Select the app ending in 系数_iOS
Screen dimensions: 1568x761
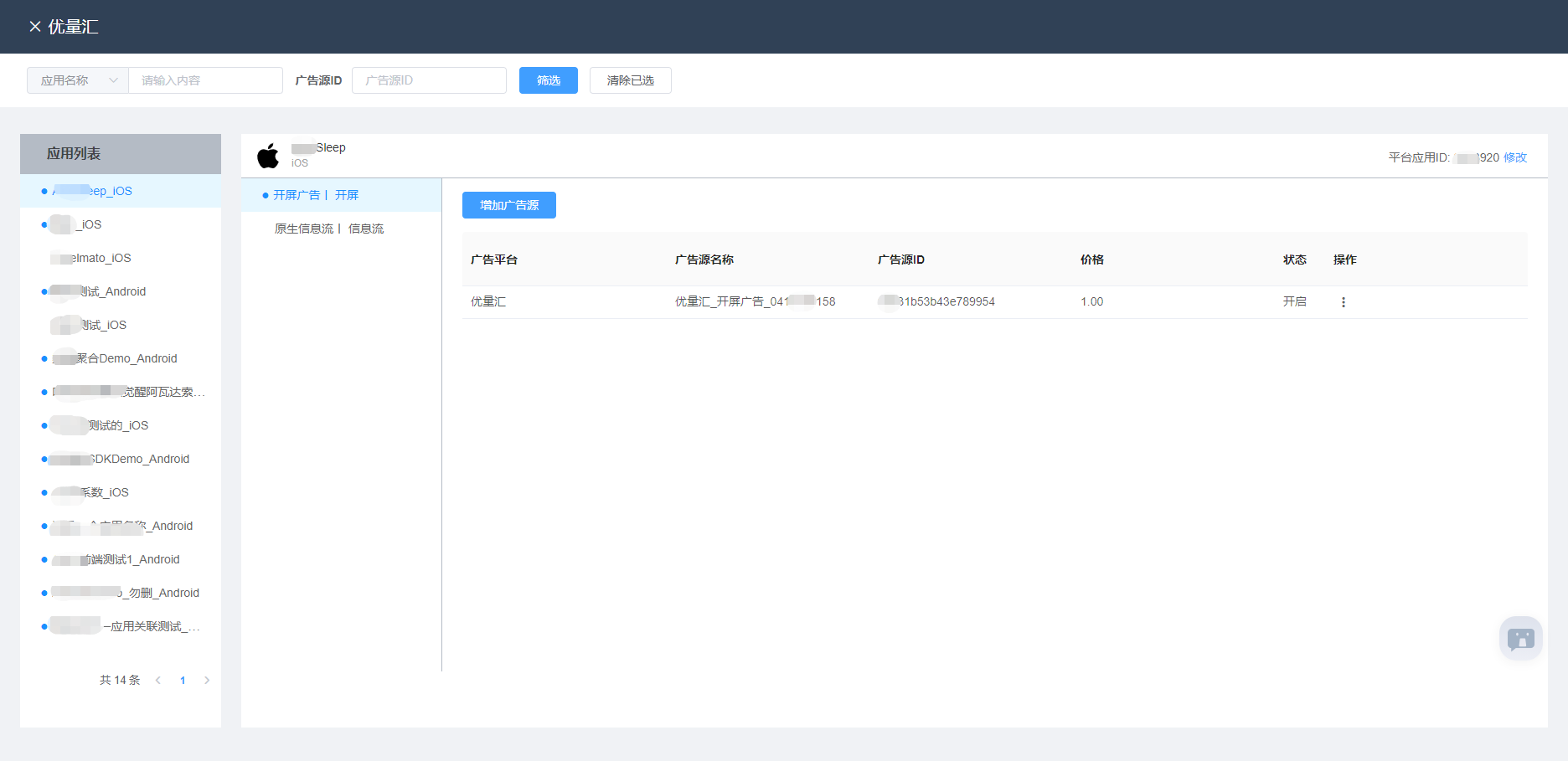(x=121, y=492)
